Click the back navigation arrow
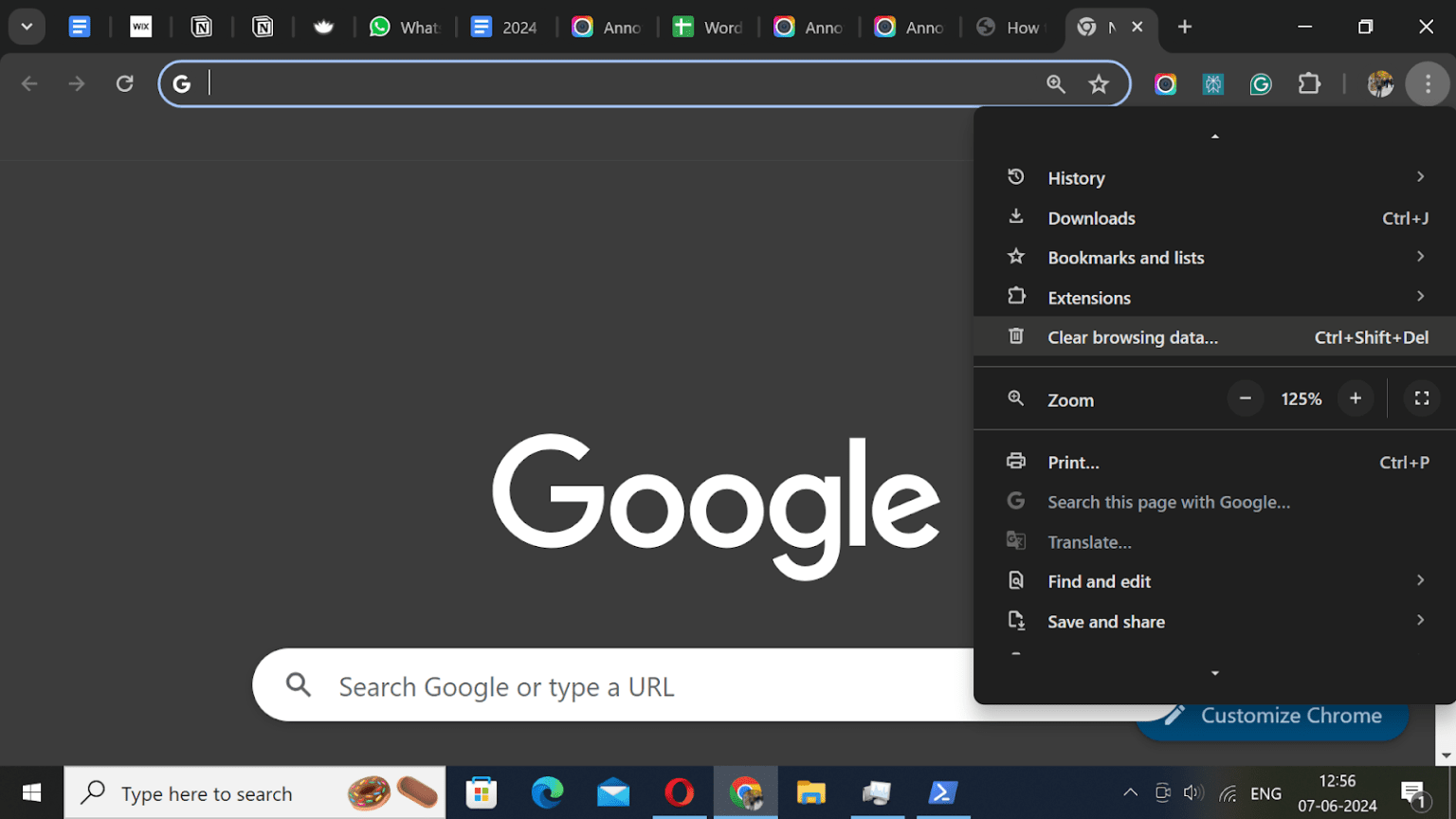Image resolution: width=1456 pixels, height=819 pixels. (x=29, y=83)
